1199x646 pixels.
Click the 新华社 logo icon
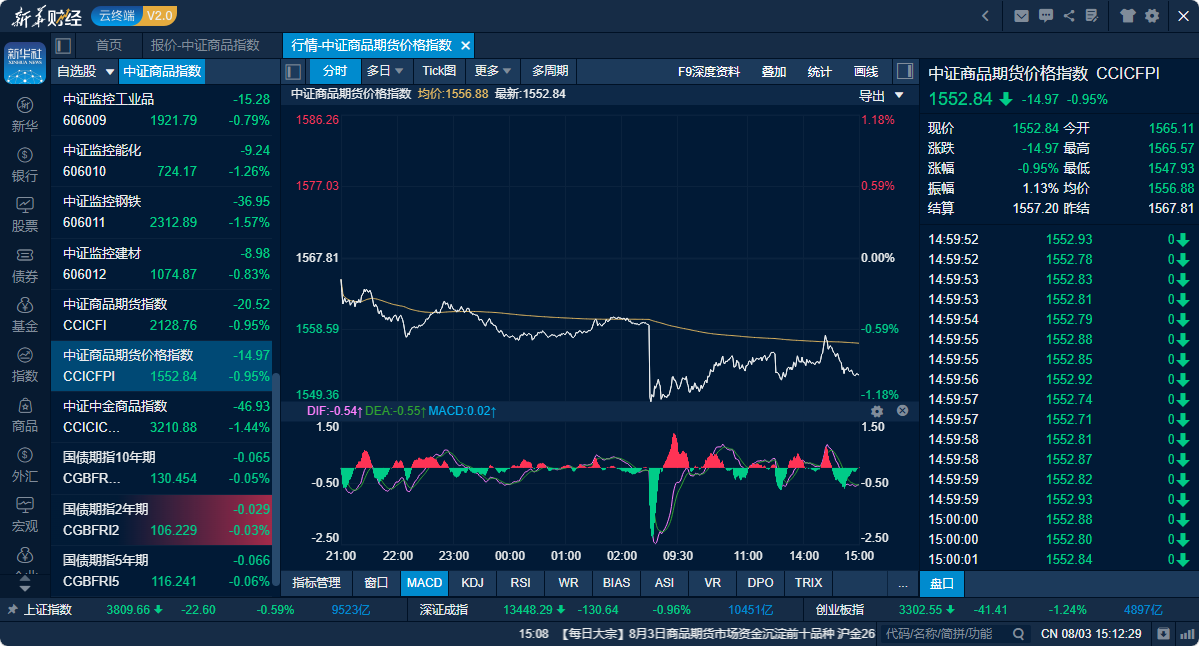pos(24,63)
